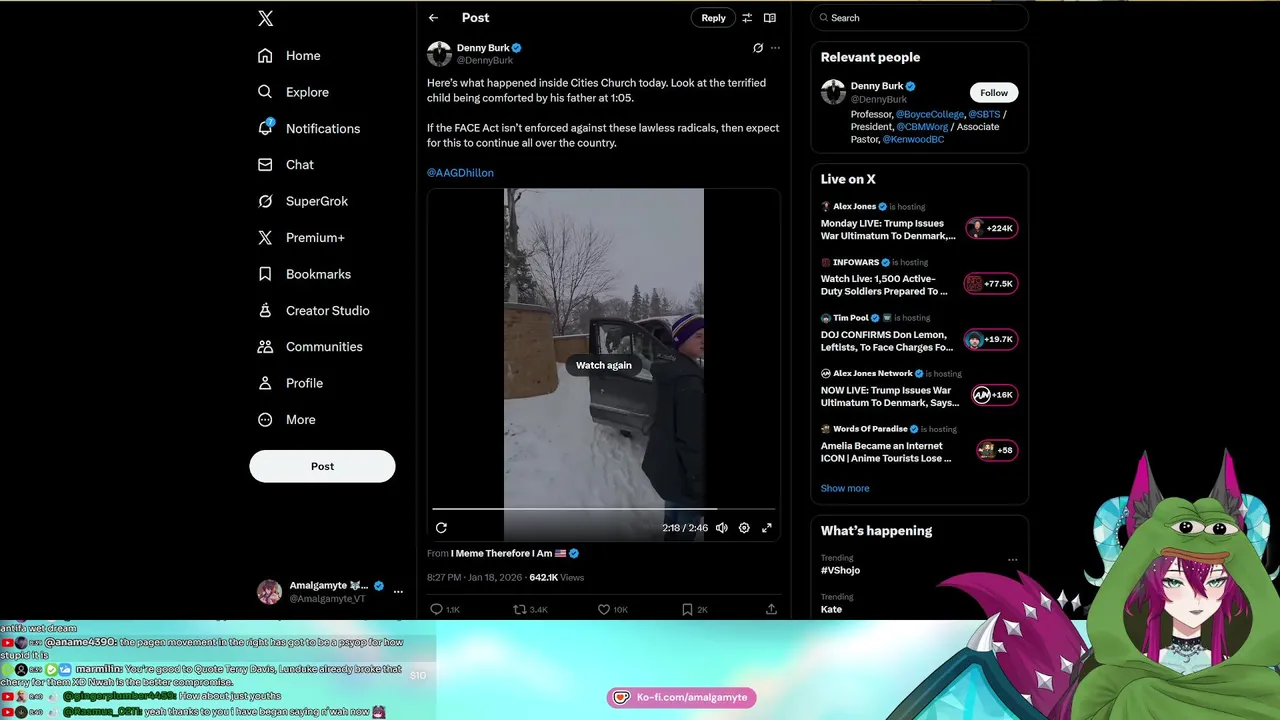The width and height of the screenshot is (1280, 720).
Task: Click Relevant people heading
Action: pyautogui.click(x=870, y=58)
